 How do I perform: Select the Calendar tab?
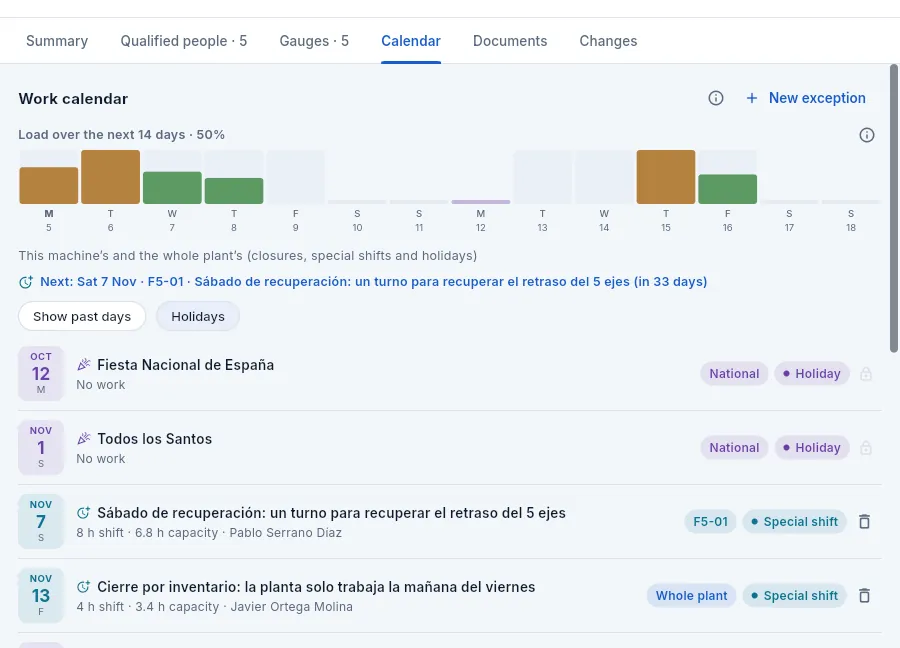coord(411,41)
